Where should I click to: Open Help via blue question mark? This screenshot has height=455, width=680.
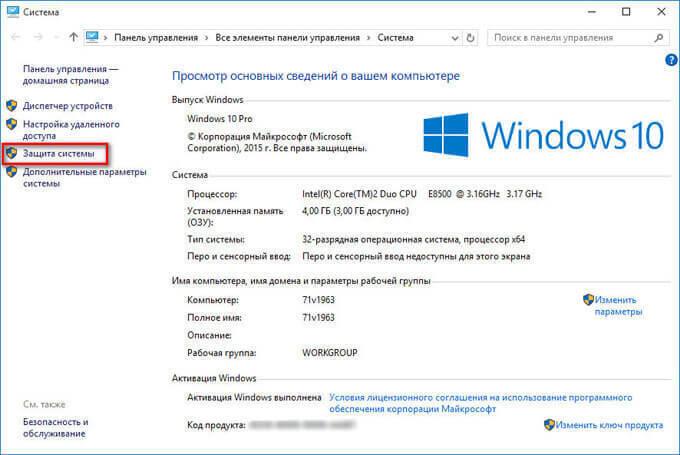[x=671, y=60]
